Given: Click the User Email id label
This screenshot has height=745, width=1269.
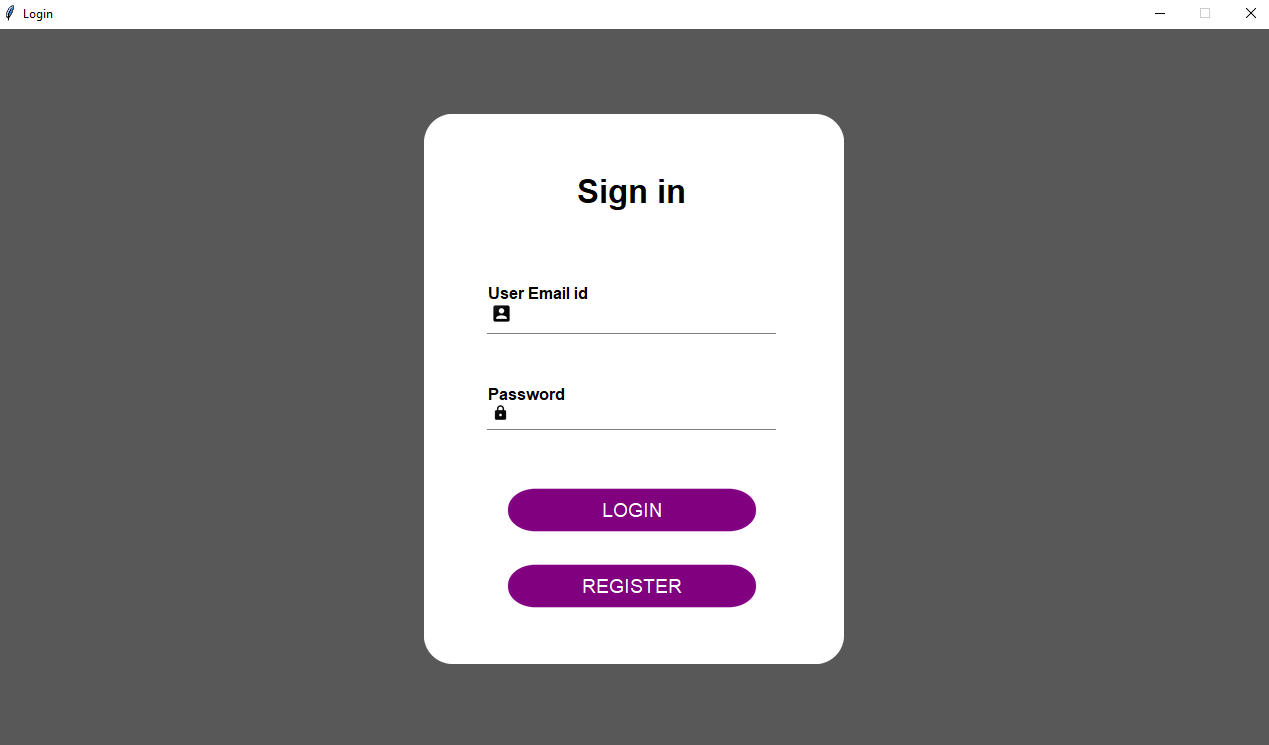Looking at the screenshot, I should (x=537, y=293).
